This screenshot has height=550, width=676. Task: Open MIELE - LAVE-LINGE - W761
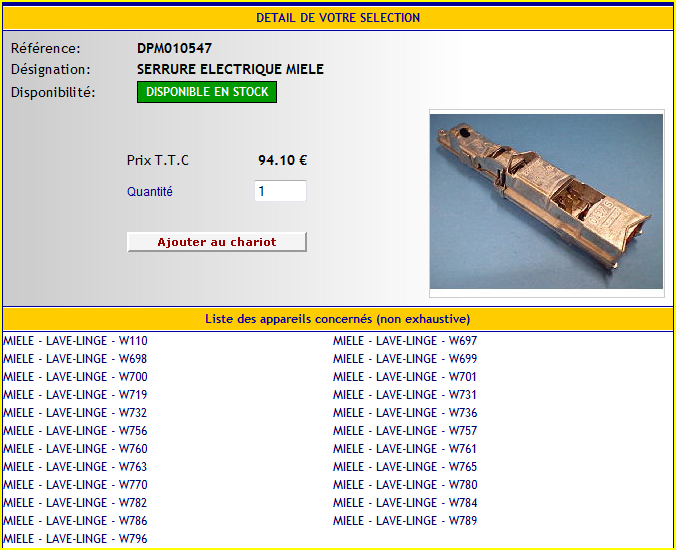[404, 449]
